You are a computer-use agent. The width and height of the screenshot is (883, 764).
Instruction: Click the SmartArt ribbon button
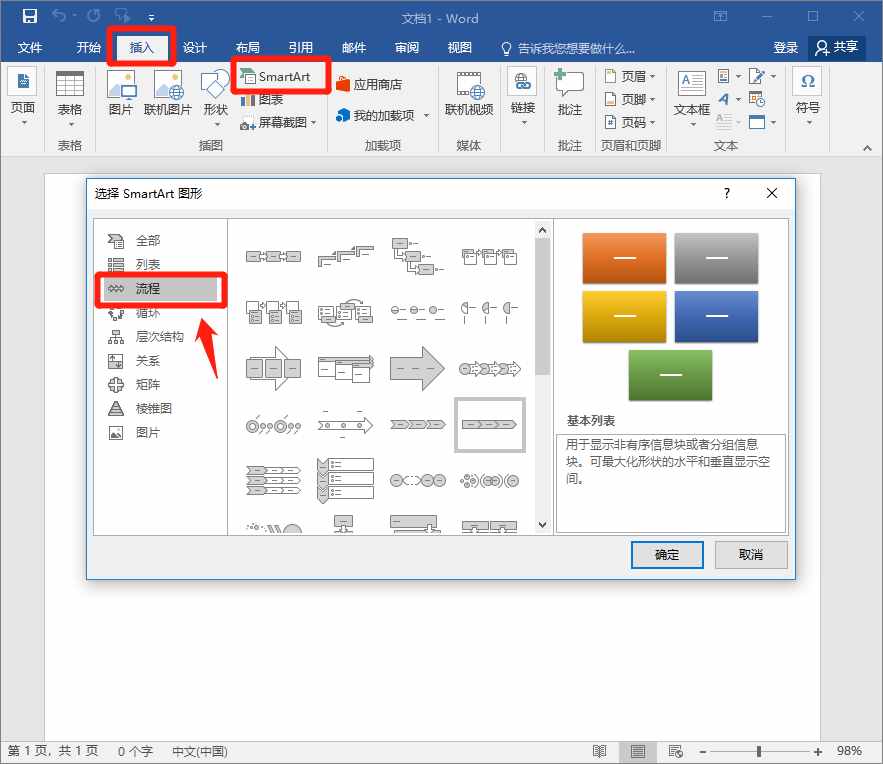click(x=275, y=77)
